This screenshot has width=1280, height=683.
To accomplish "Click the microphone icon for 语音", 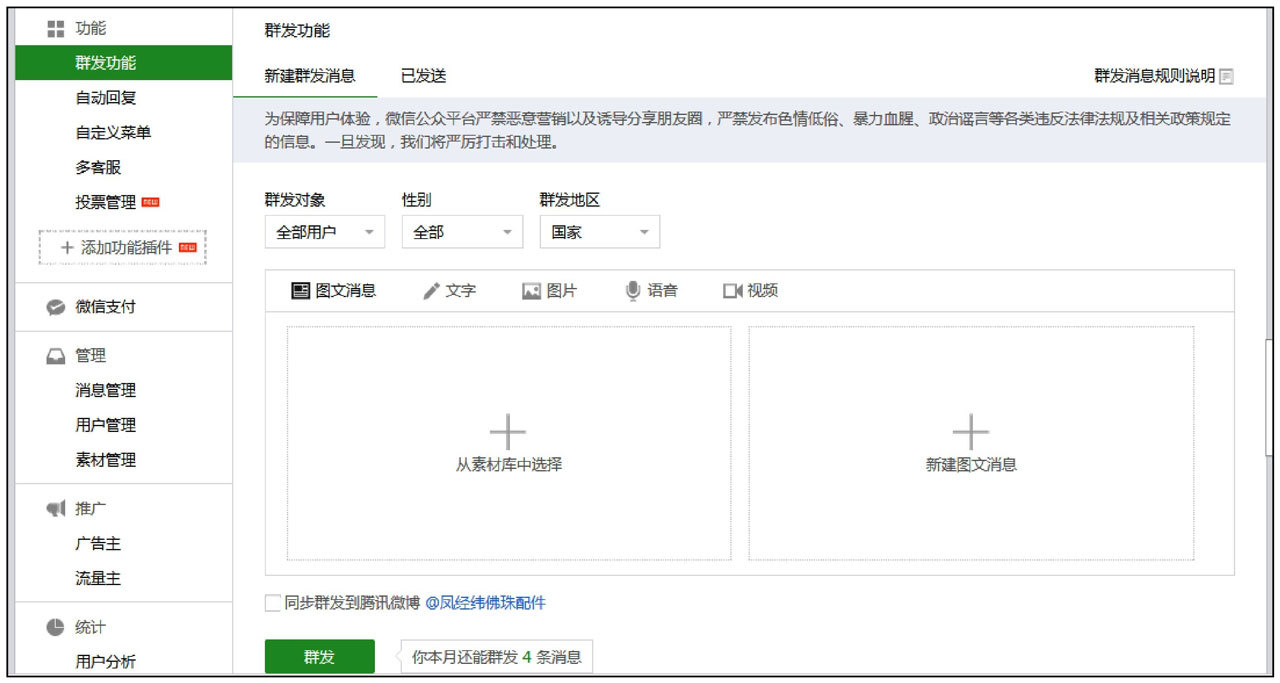I will tap(633, 291).
